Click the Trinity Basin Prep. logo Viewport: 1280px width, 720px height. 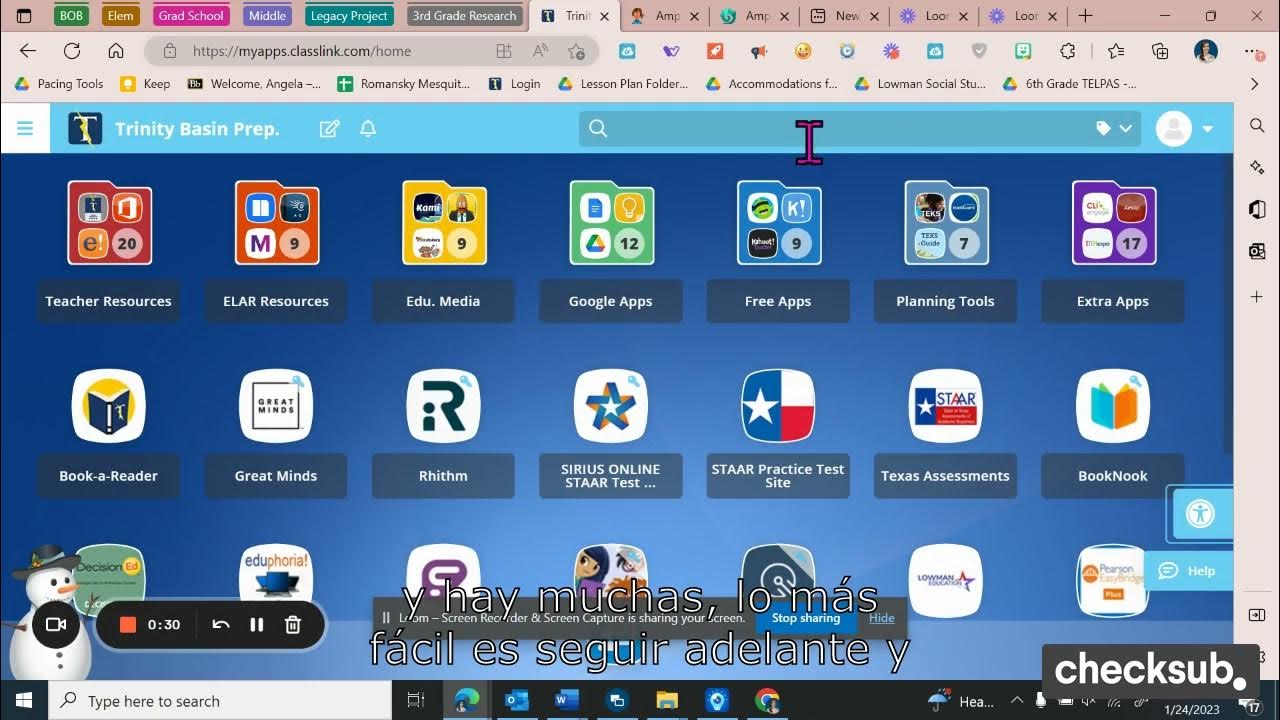tap(85, 128)
